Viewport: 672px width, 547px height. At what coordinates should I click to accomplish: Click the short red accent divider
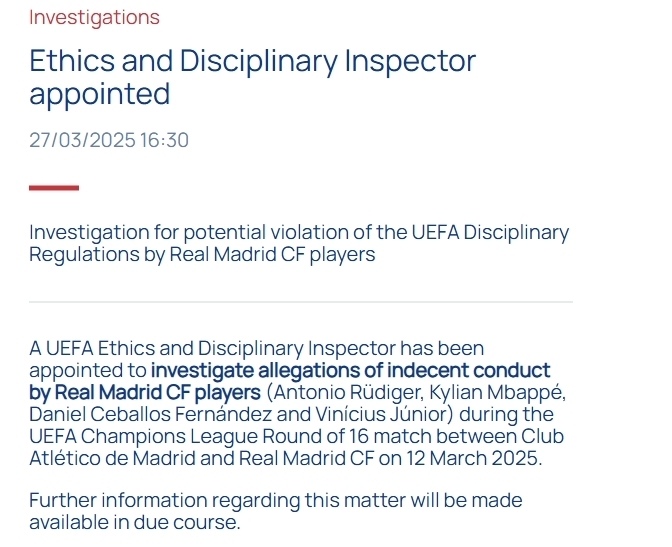[54, 187]
